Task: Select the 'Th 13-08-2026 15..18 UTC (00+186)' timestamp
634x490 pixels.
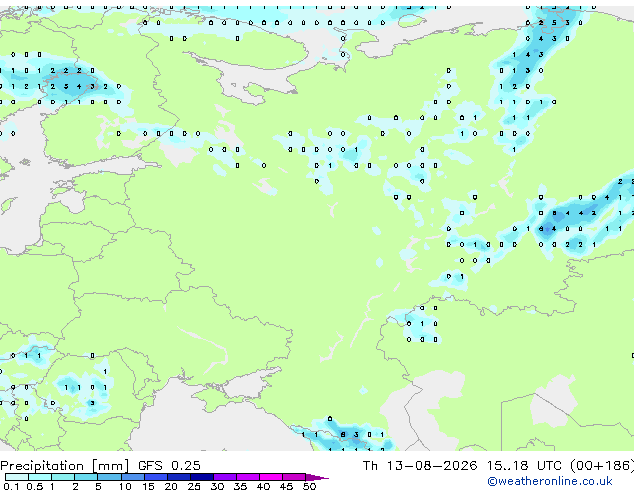Action: pos(498,466)
